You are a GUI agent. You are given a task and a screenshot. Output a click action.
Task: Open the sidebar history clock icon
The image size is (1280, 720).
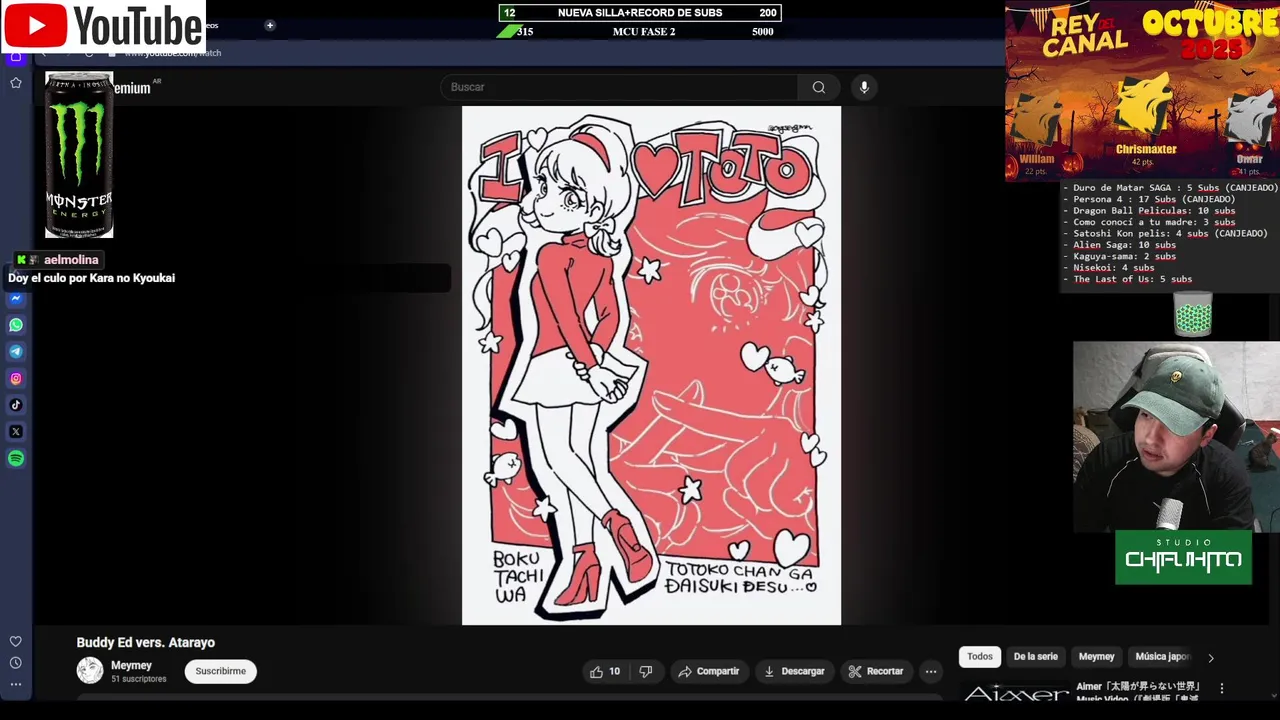coord(16,663)
